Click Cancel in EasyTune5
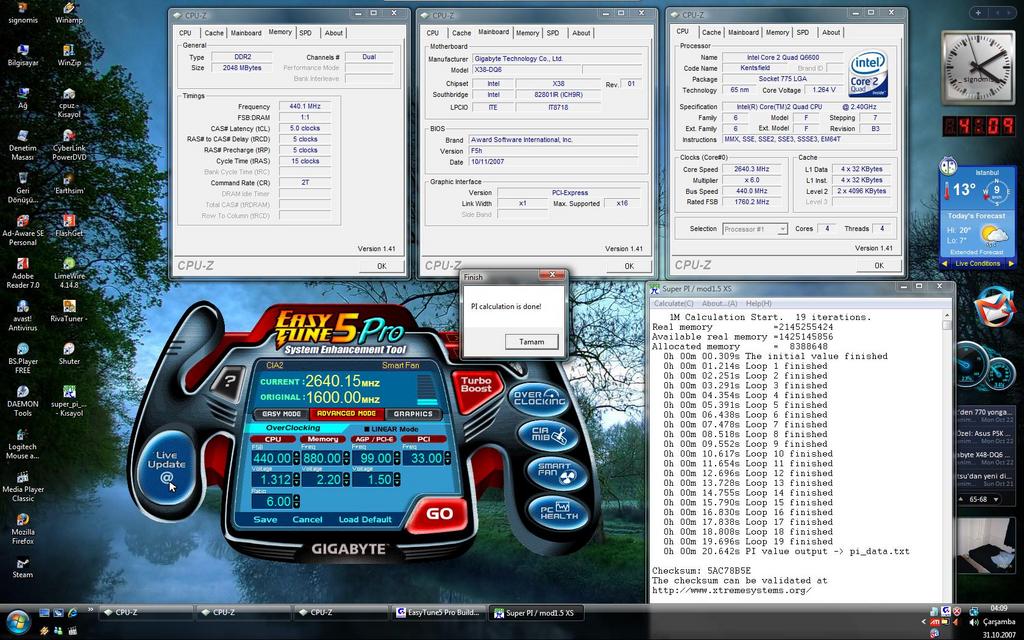 pos(307,520)
